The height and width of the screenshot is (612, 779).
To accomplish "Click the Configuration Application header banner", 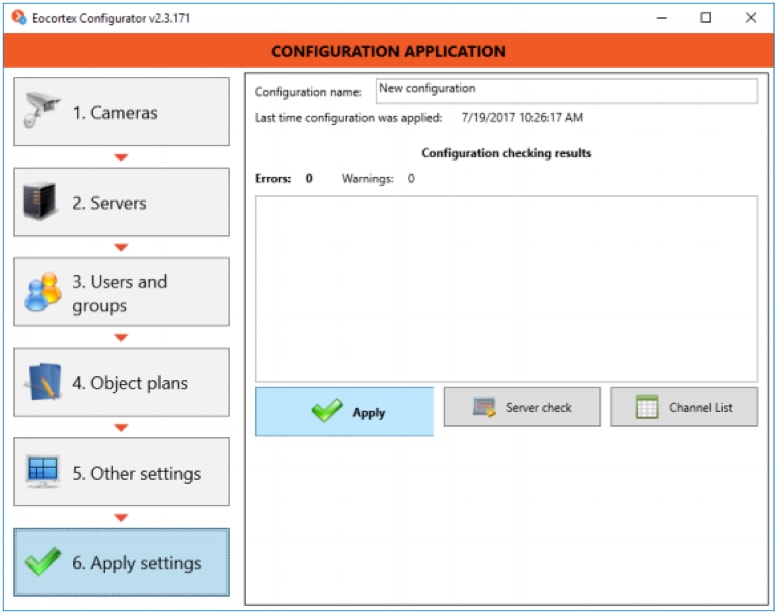I will (x=388, y=51).
